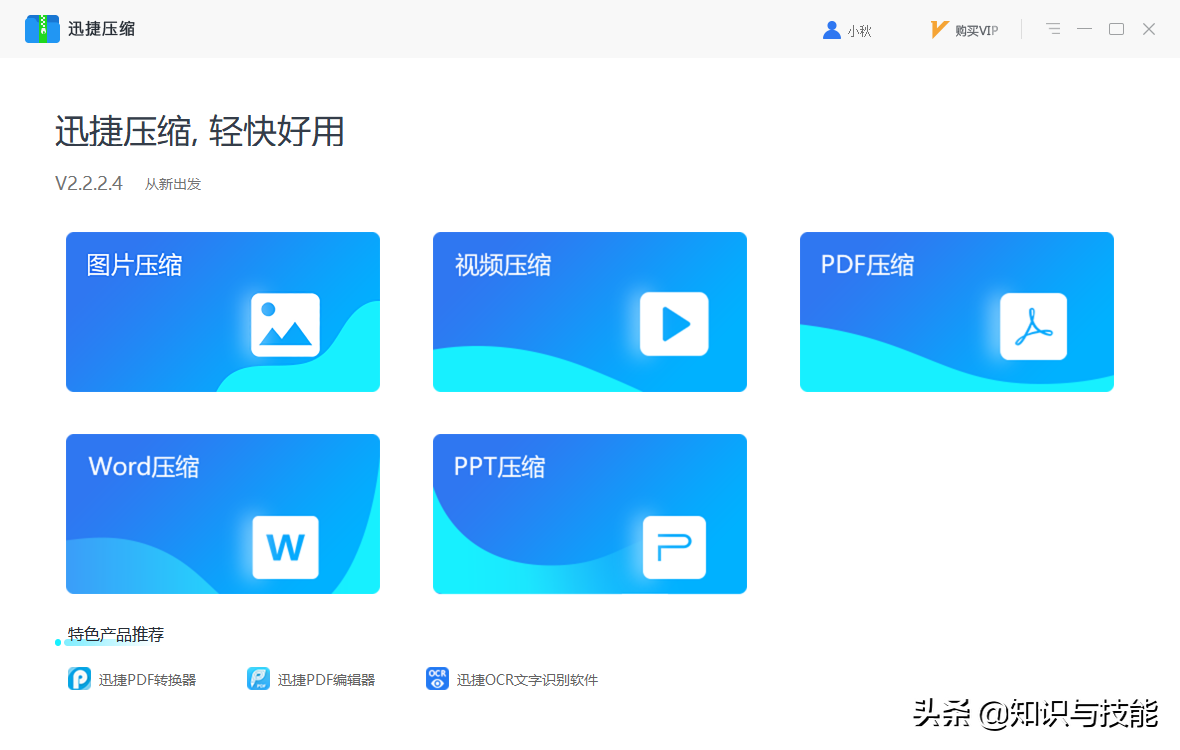The image size is (1180, 750).
Task: Click the play icon on 视频压缩 card
Action: point(674,324)
